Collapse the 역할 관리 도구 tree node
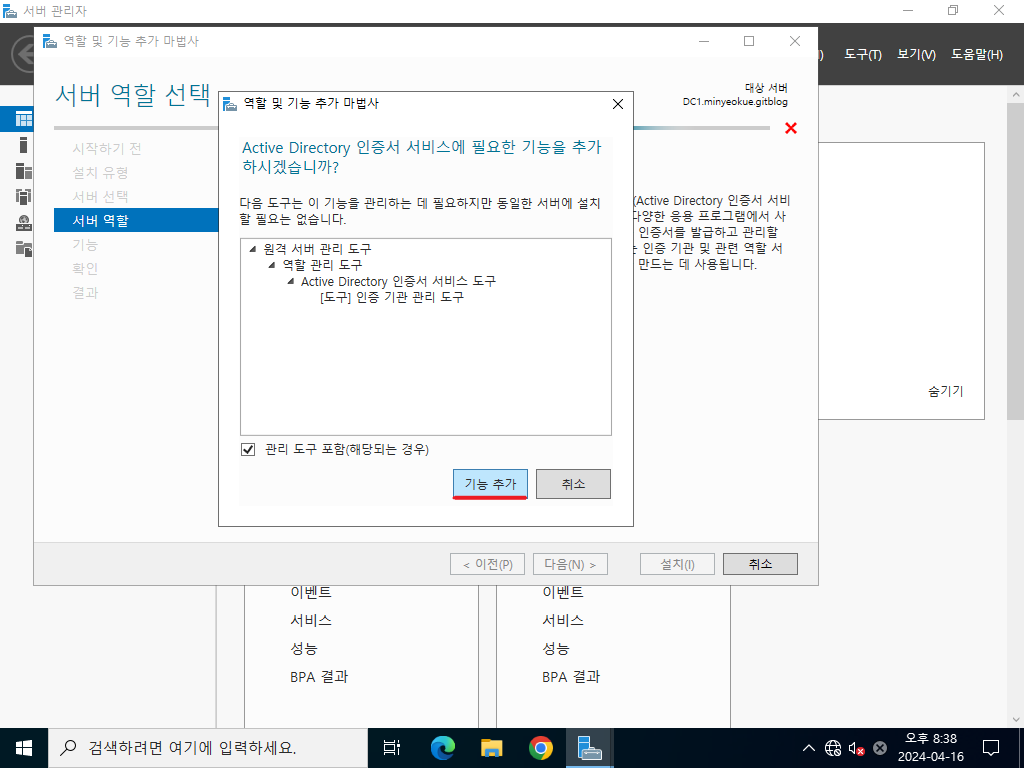Image resolution: width=1024 pixels, height=768 pixels. [x=272, y=265]
